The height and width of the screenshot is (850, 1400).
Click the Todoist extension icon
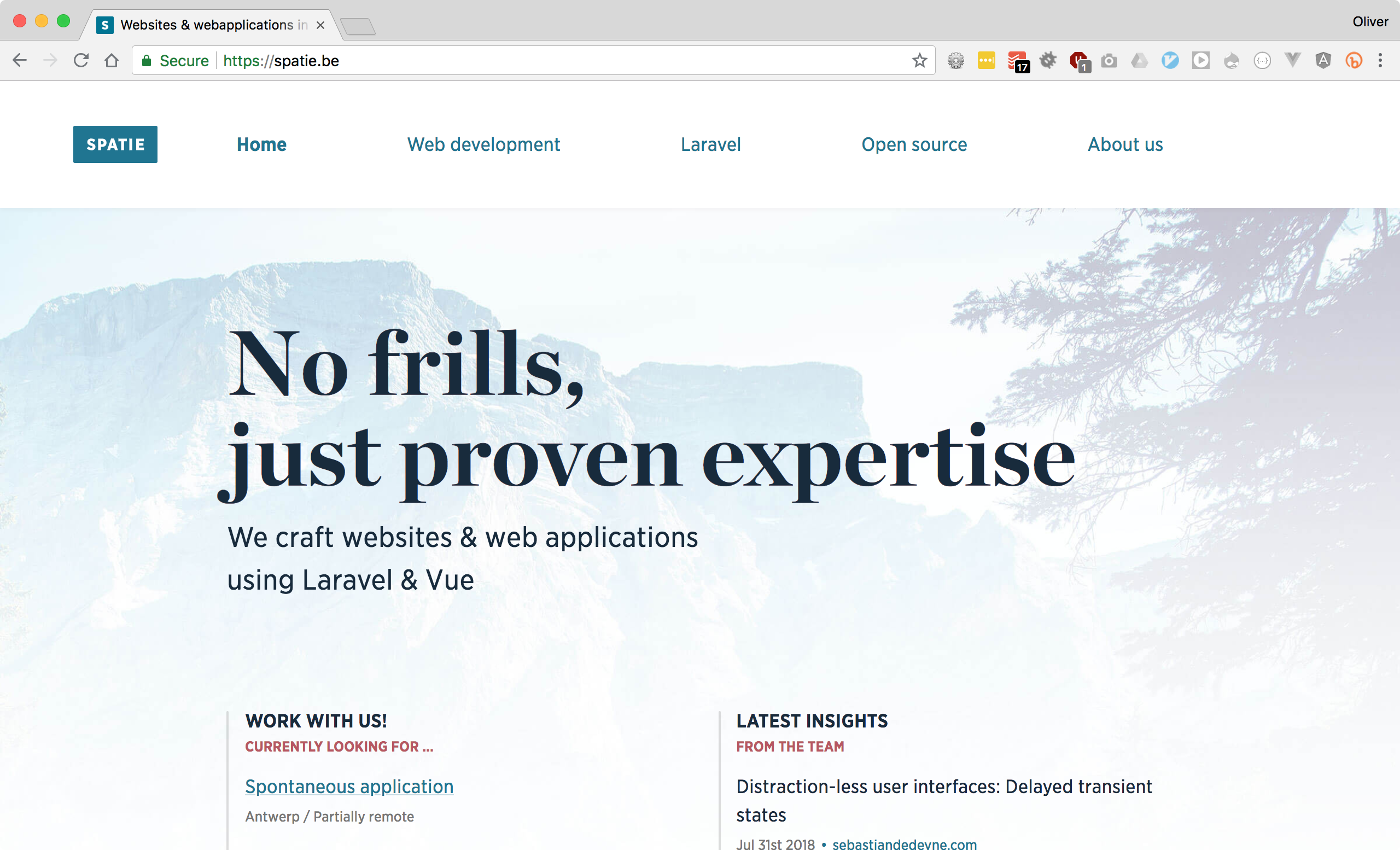1017,61
